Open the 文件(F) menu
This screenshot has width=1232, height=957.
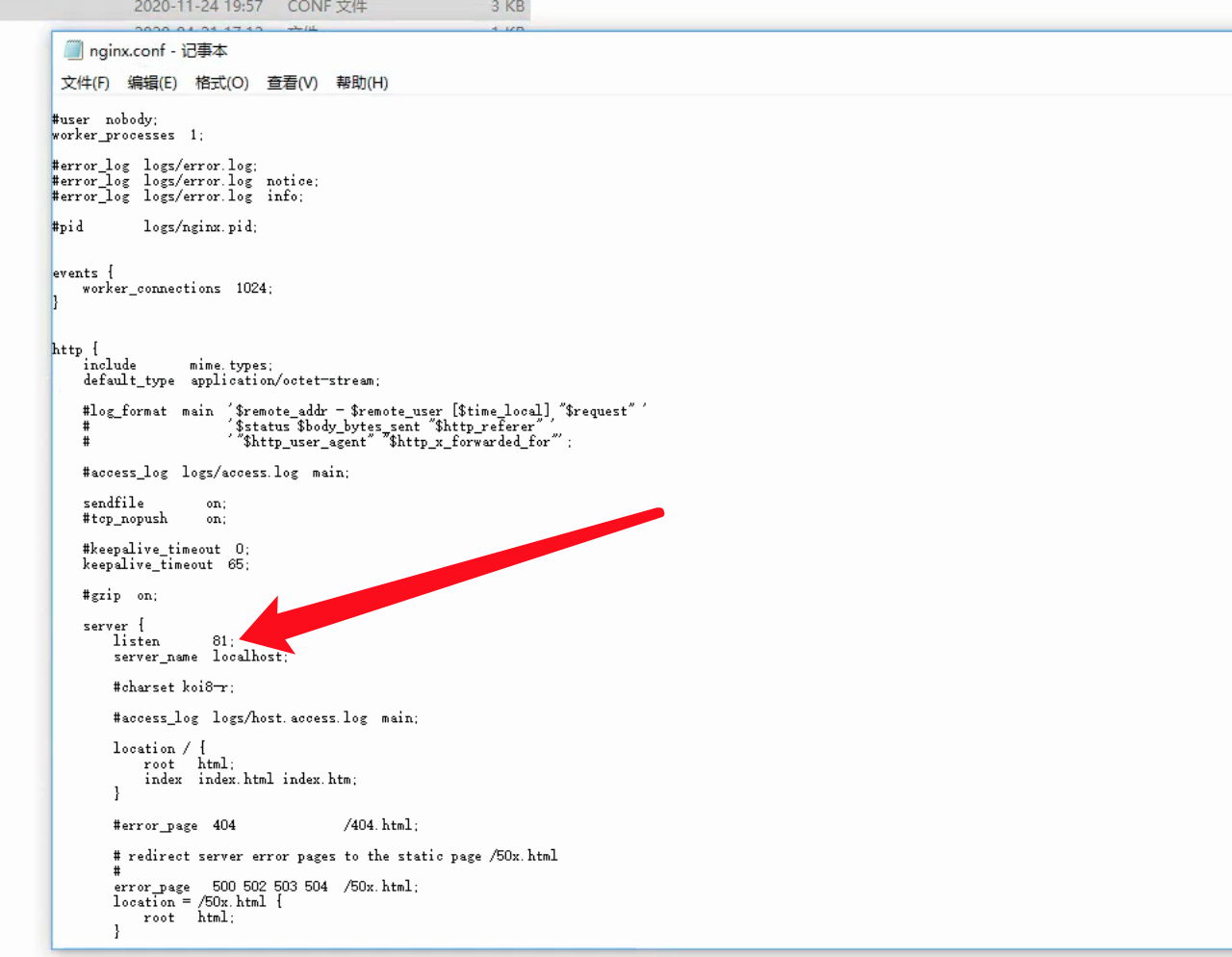click(x=85, y=83)
